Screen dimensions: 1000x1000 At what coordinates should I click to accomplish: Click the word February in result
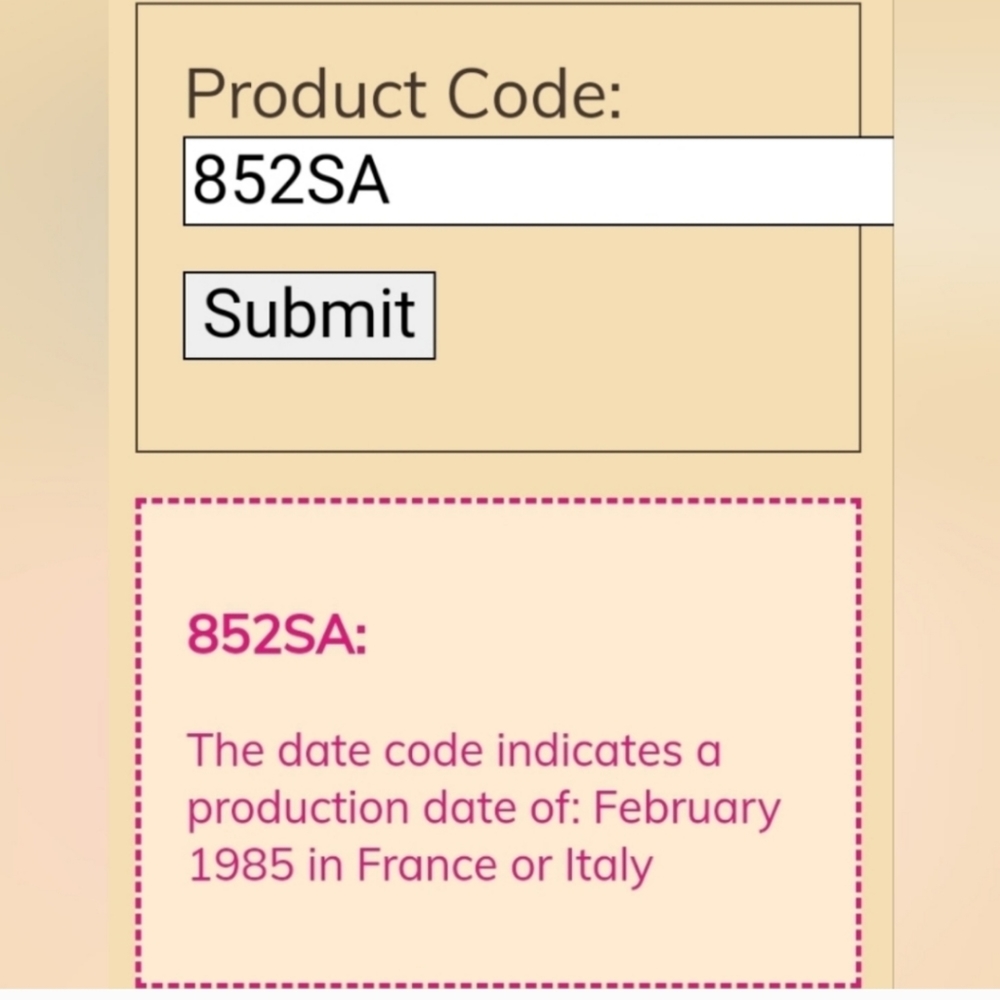click(687, 809)
